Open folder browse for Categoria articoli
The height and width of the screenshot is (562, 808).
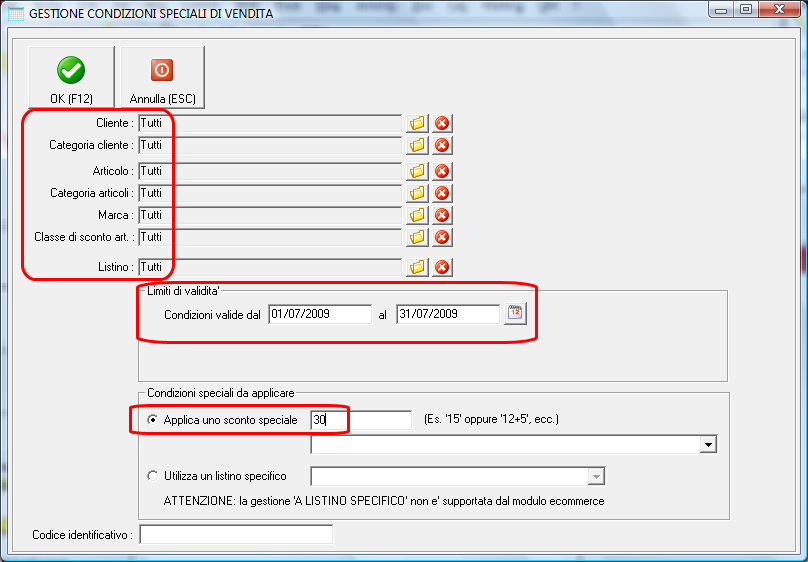point(417,193)
